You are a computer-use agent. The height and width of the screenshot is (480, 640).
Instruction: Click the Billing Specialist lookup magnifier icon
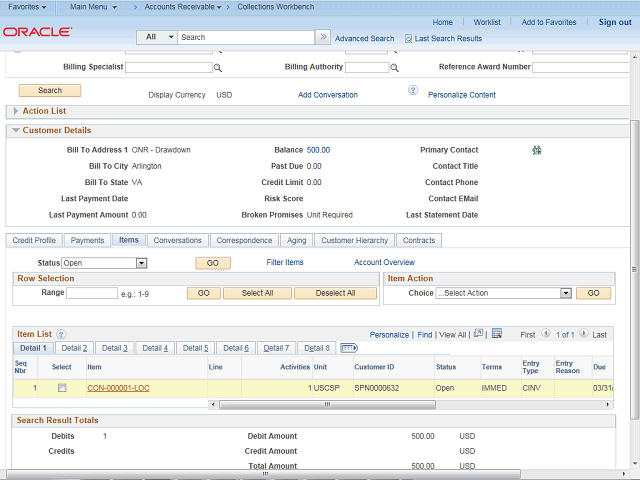coord(218,68)
